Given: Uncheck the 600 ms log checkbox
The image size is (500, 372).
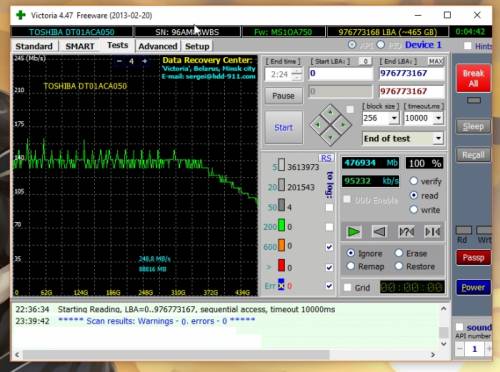Looking at the screenshot, I should tap(329, 247).
